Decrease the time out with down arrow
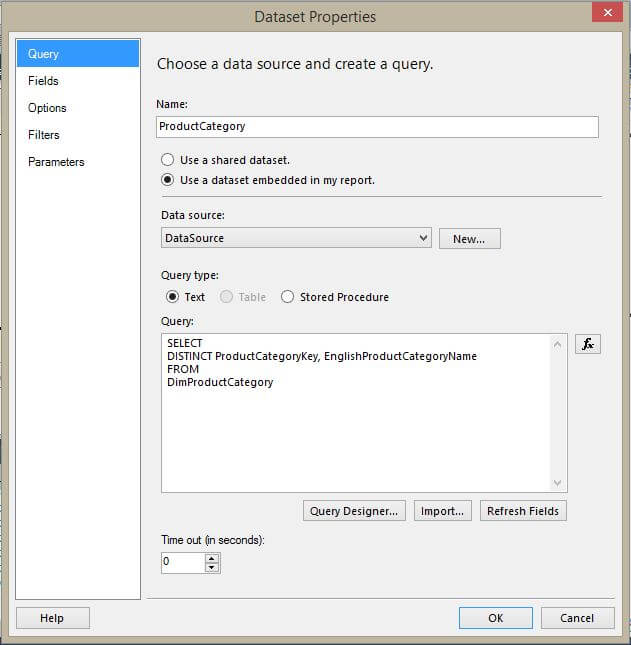The height and width of the screenshot is (645, 631). click(x=212, y=568)
